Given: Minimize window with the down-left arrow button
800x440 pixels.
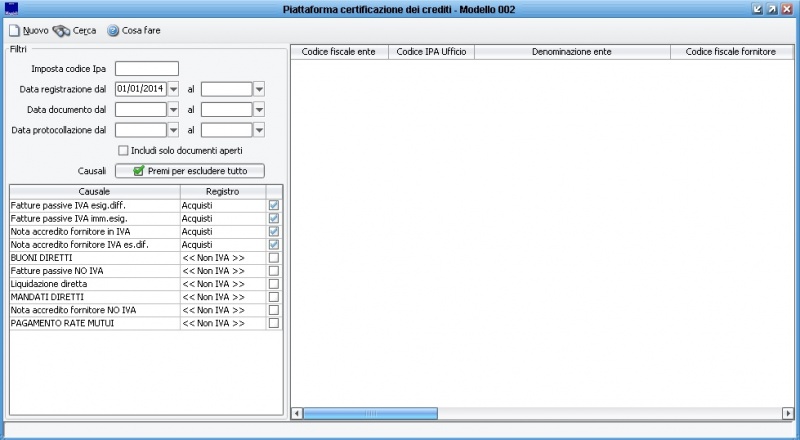Looking at the screenshot, I should (x=758, y=9).
